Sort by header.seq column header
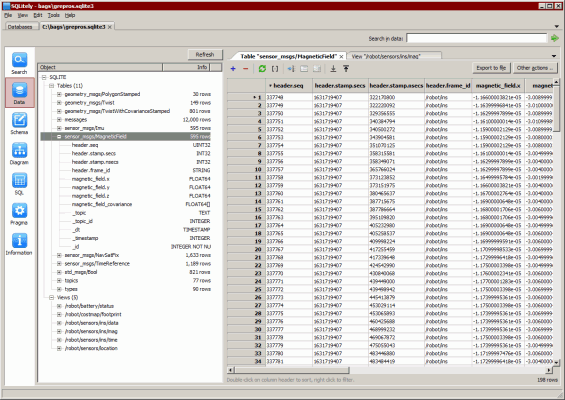565x400 pixels. pos(289,86)
